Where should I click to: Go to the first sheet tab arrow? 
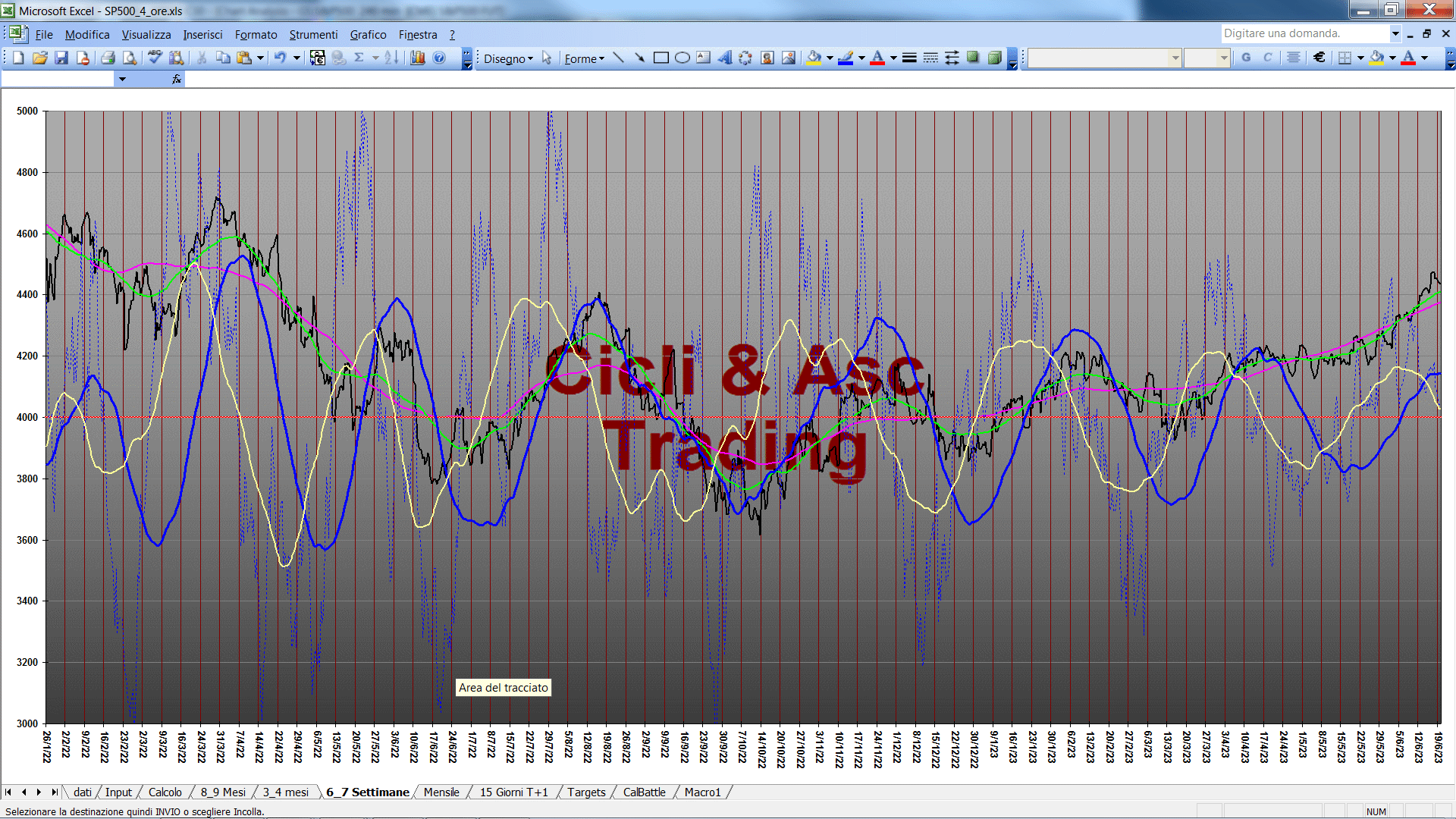click(x=8, y=792)
